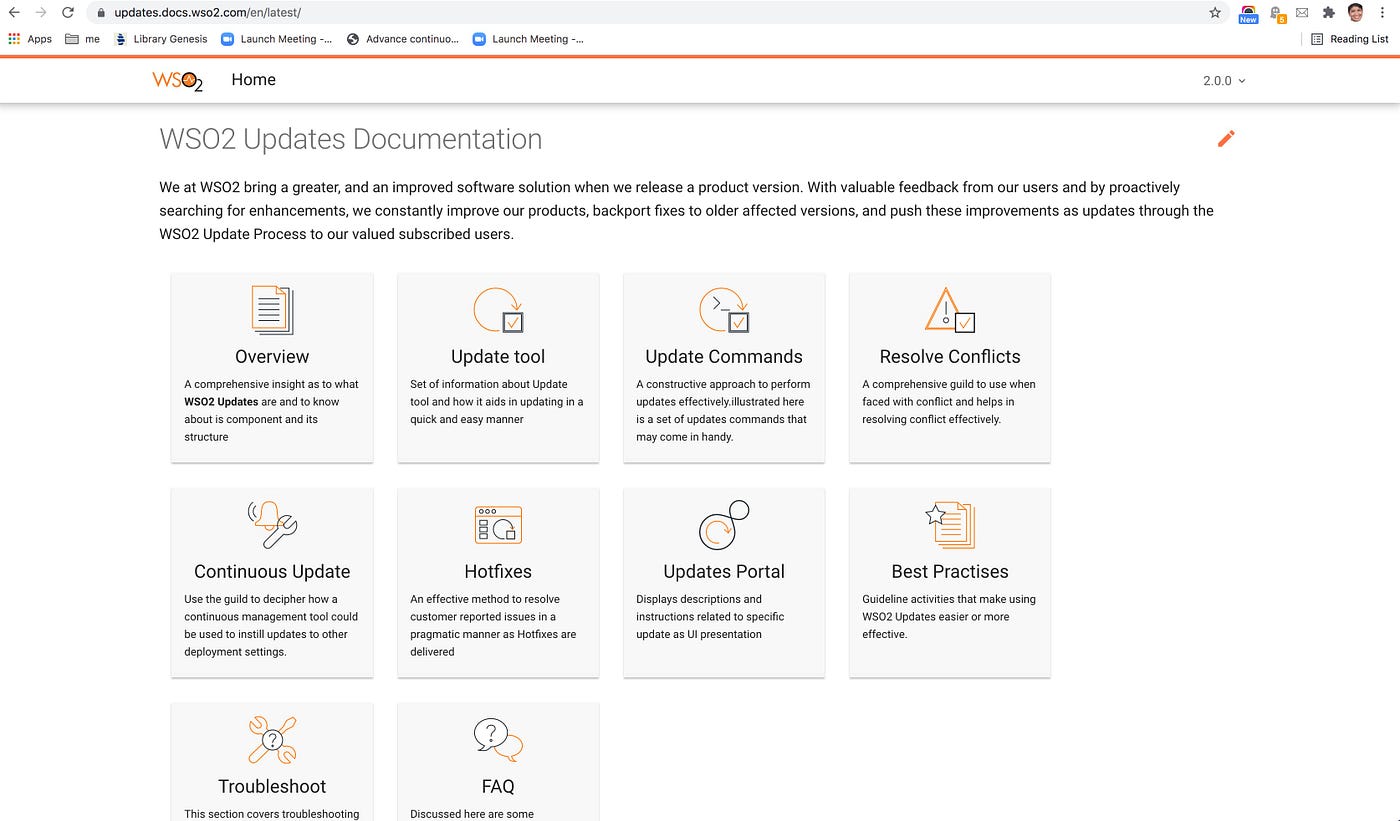Click the Update tool card title
The width and height of the screenshot is (1400, 821).
coord(498,357)
